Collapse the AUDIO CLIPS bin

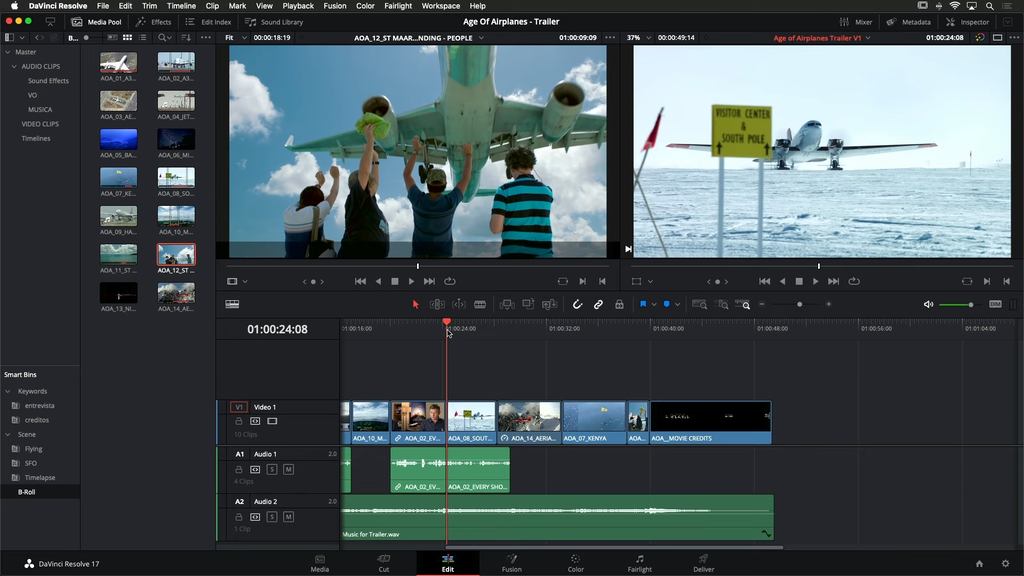14,67
